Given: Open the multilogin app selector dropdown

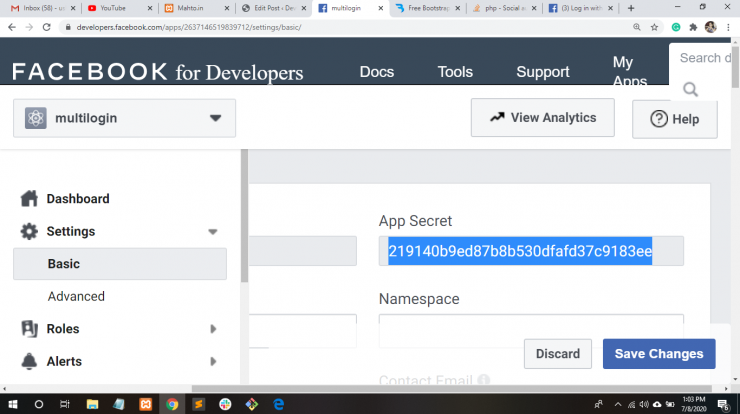Looking at the screenshot, I should [124, 118].
